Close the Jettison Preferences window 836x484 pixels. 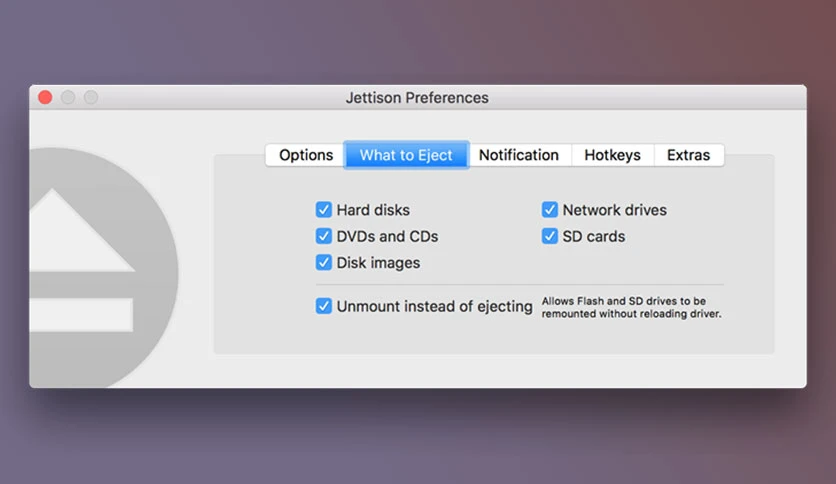point(45,98)
